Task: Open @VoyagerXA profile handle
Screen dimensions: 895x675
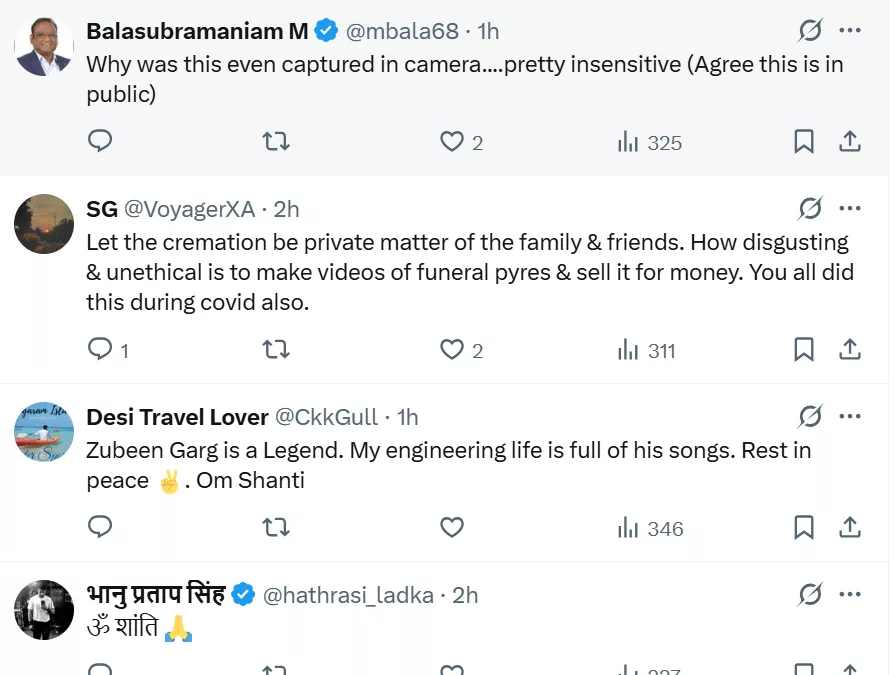Action: pyautogui.click(x=188, y=209)
